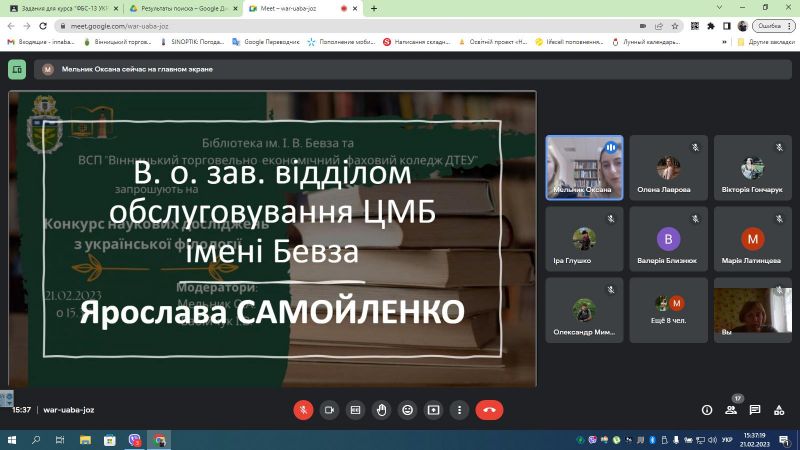Open the 'Ещё 8 чел.' tile
800x450 pixels.
coord(668,310)
